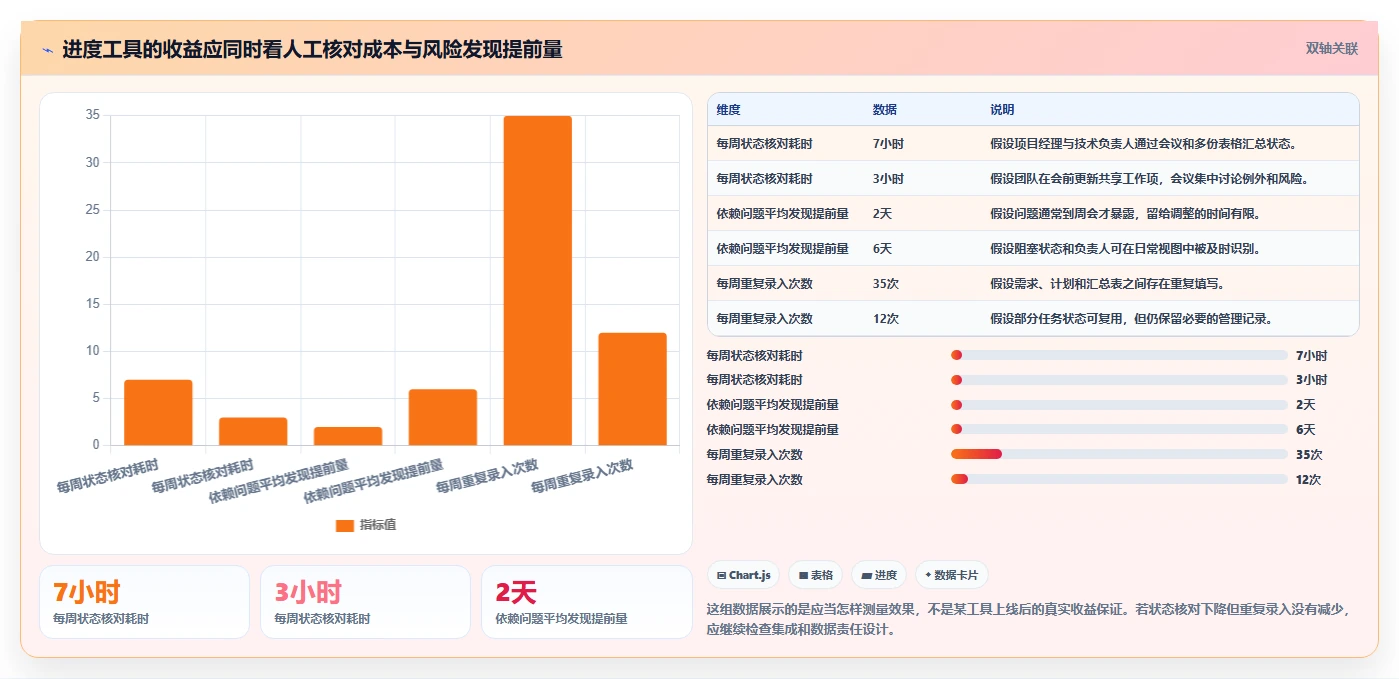
Task: Click the 表格 chip's table icon
Action: pyautogui.click(x=803, y=575)
